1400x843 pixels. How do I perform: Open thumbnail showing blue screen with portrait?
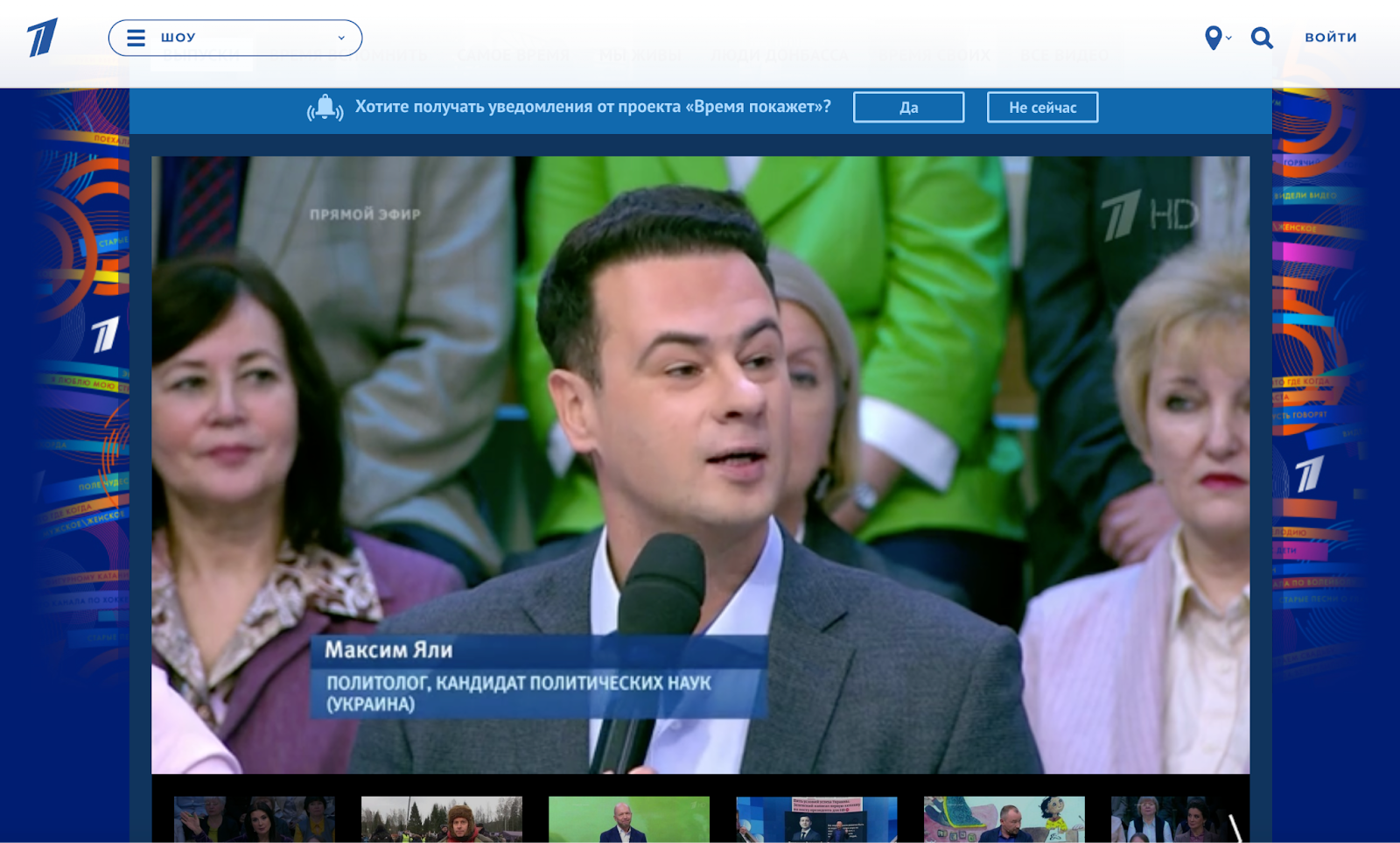click(x=815, y=819)
